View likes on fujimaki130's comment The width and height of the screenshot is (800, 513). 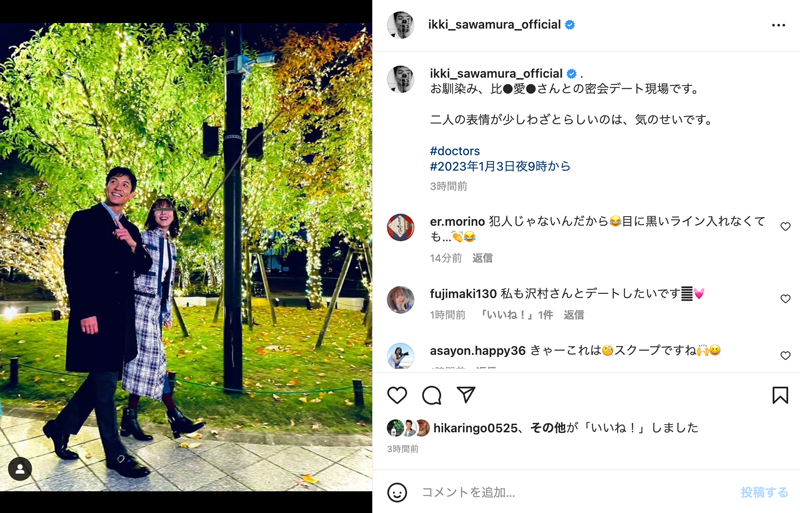[516, 315]
